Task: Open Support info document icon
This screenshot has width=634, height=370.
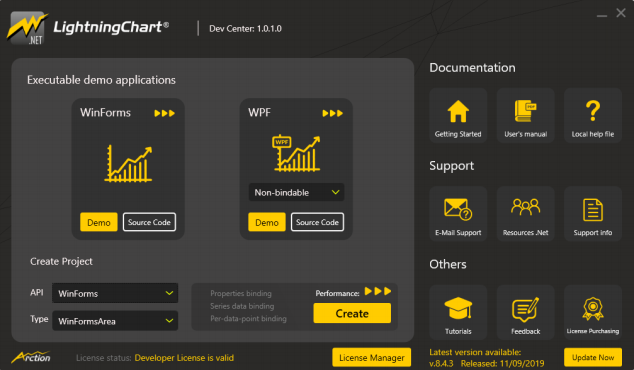Action: pyautogui.click(x=593, y=209)
